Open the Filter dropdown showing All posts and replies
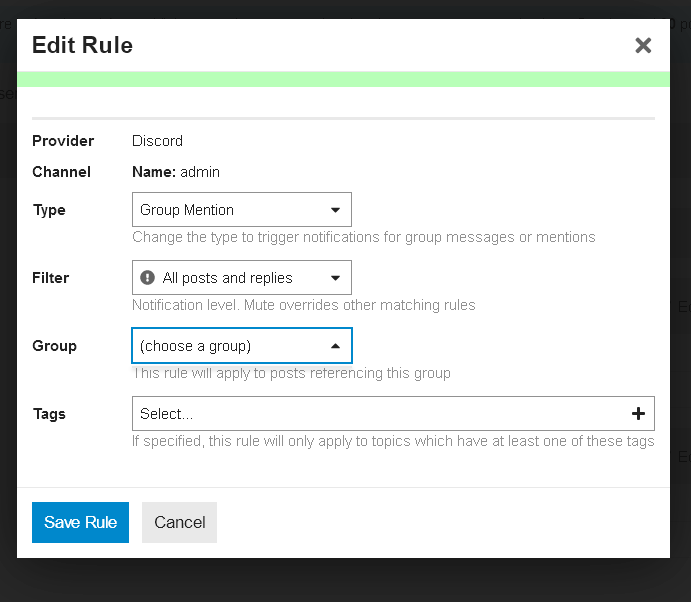The image size is (691, 602). point(241,278)
